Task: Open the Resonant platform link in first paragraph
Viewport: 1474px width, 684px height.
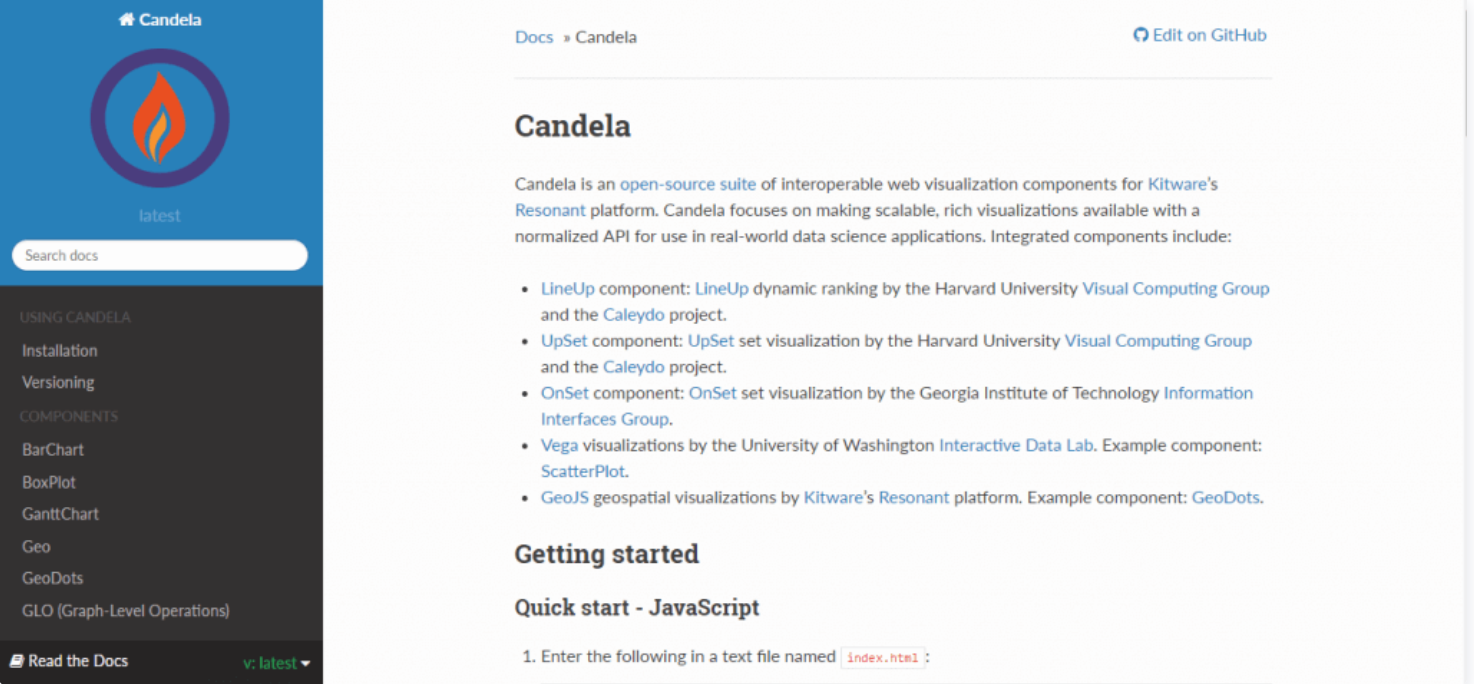Action: point(550,210)
